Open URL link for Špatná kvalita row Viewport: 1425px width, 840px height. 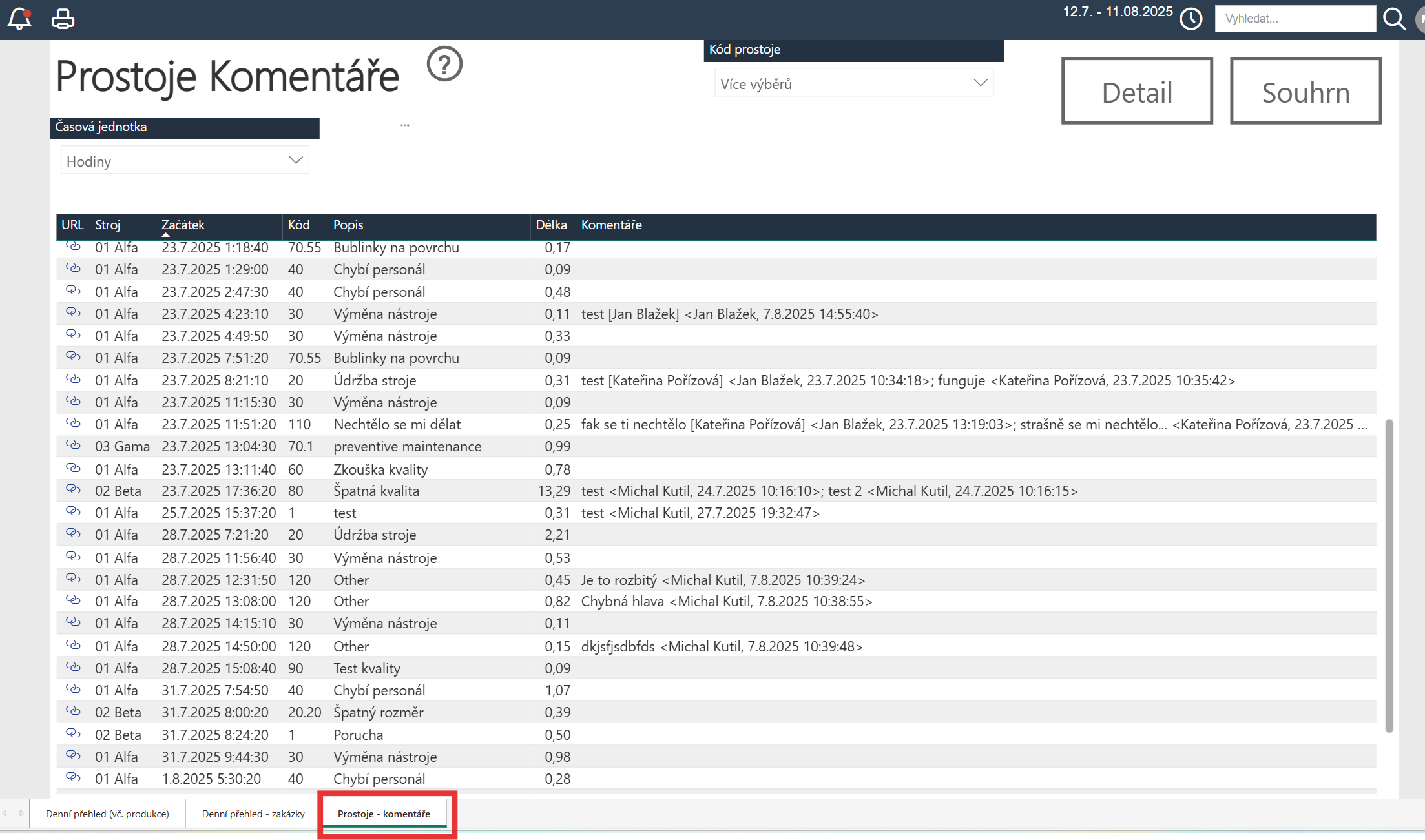click(73, 489)
